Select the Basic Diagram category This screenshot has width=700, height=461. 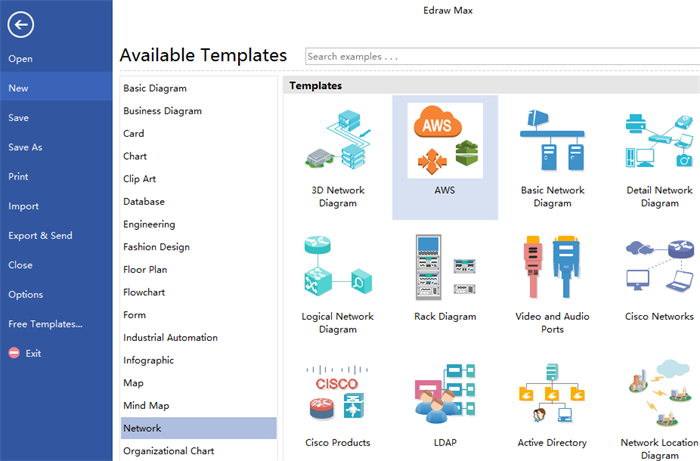click(x=155, y=88)
